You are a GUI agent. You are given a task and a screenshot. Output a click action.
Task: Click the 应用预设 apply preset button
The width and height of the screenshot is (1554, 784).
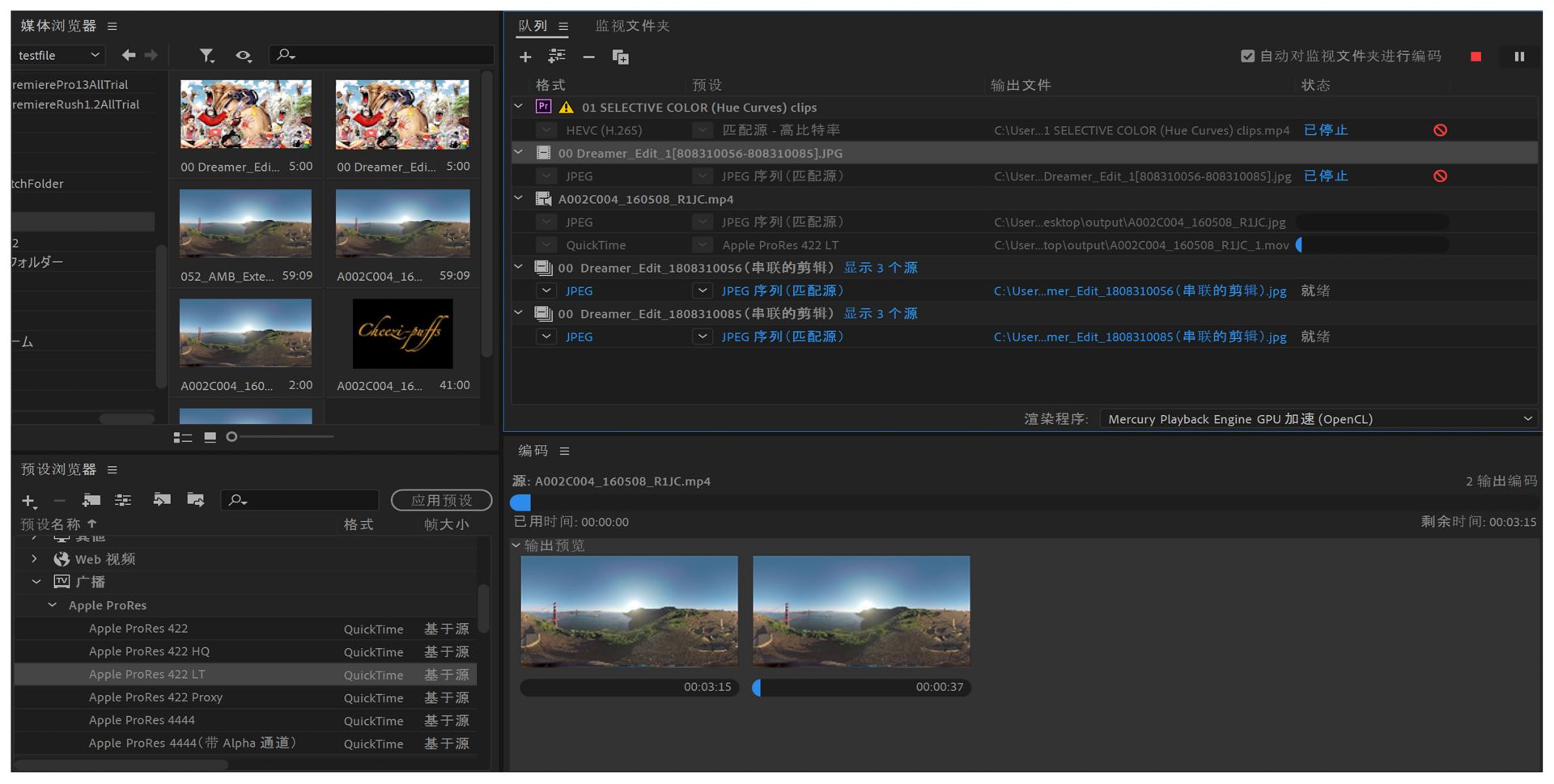[x=441, y=501]
